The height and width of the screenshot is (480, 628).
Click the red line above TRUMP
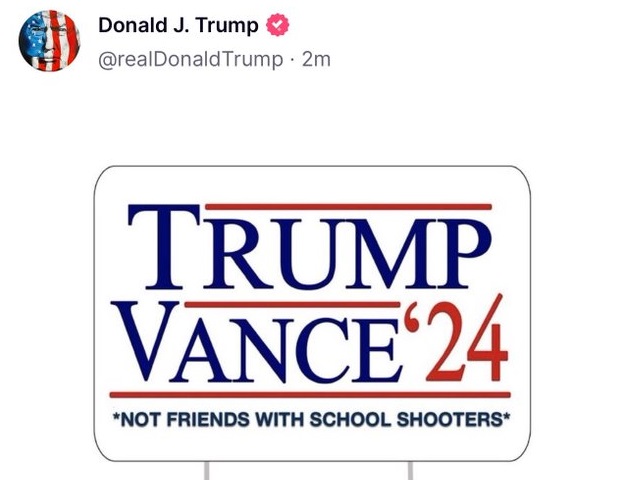coord(350,207)
